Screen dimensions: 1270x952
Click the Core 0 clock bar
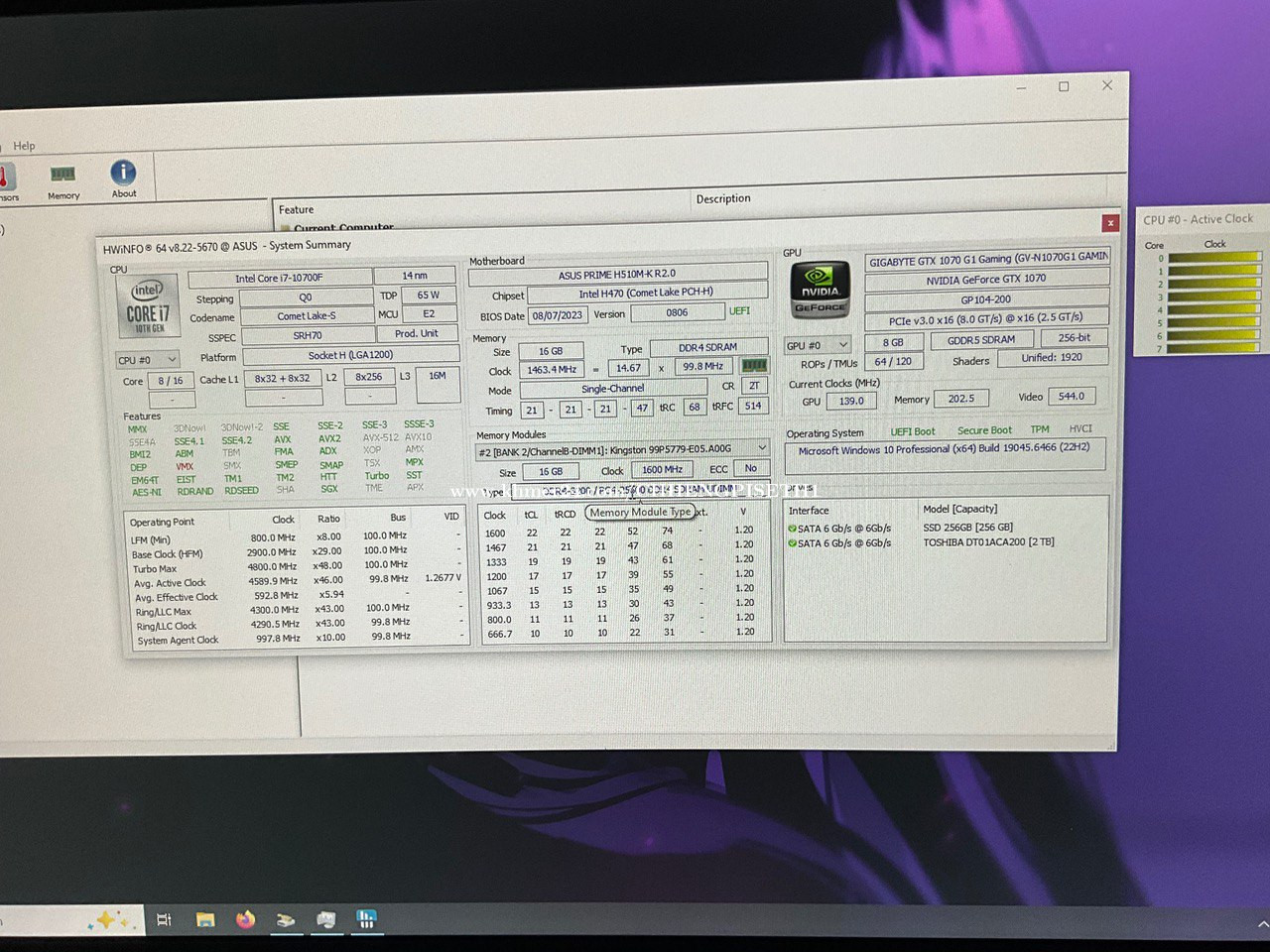click(1212, 258)
